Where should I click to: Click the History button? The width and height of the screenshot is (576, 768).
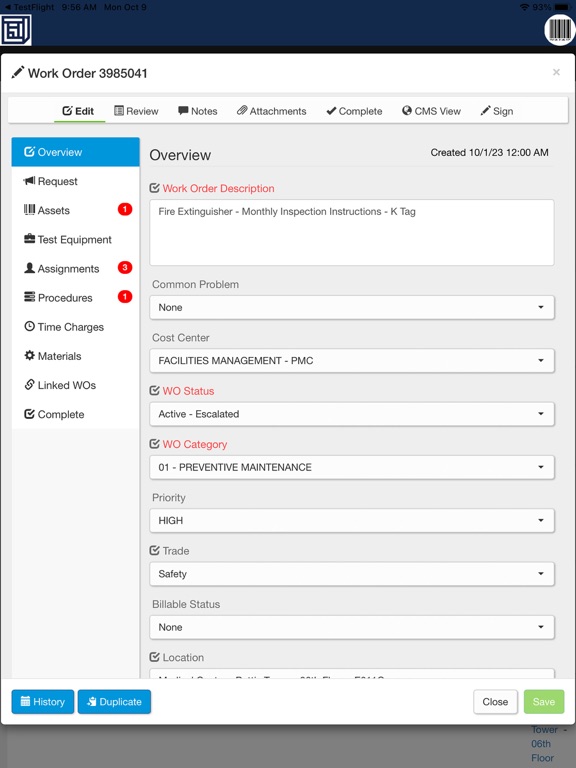pos(43,702)
